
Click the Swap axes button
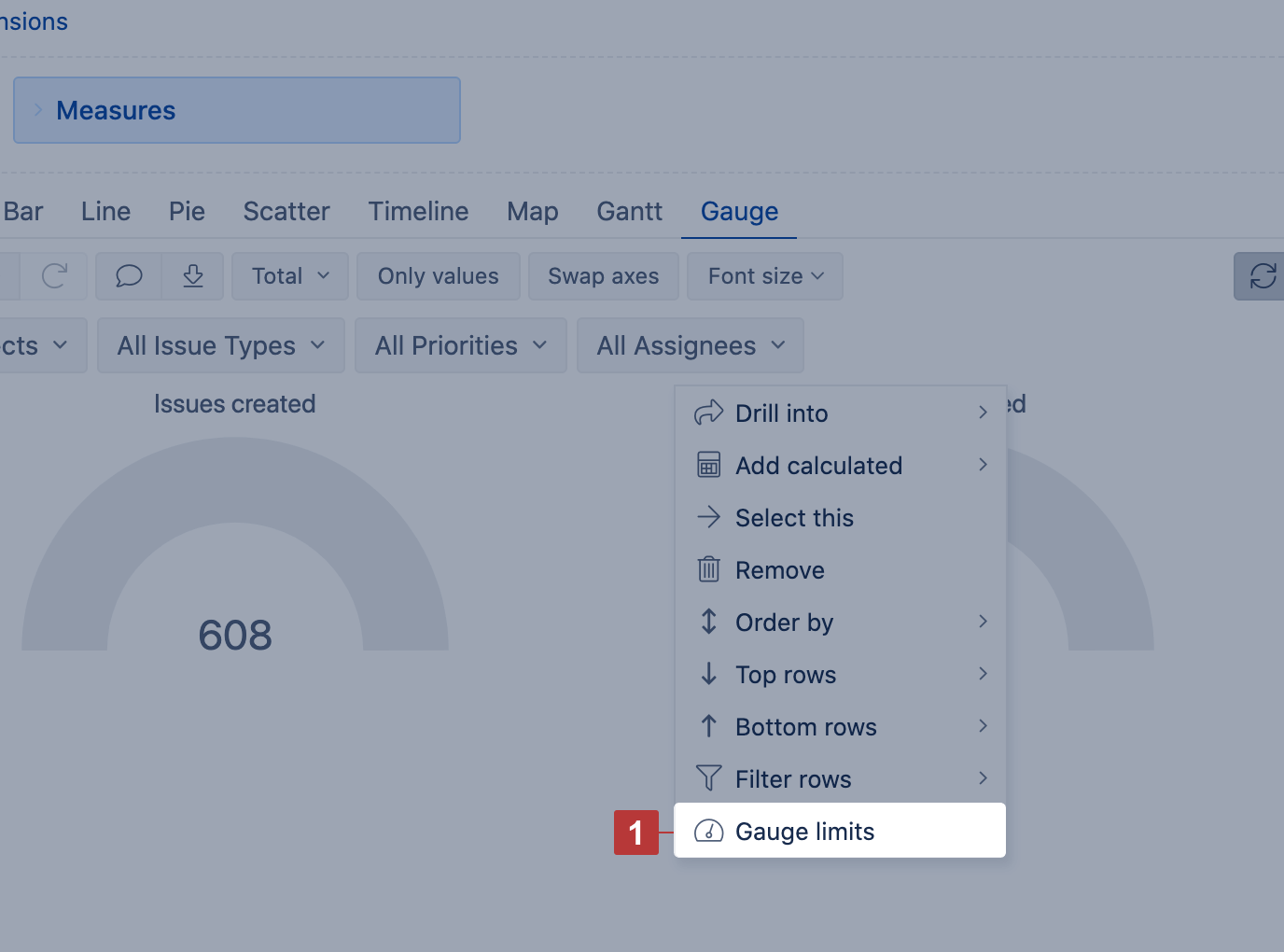click(x=603, y=276)
